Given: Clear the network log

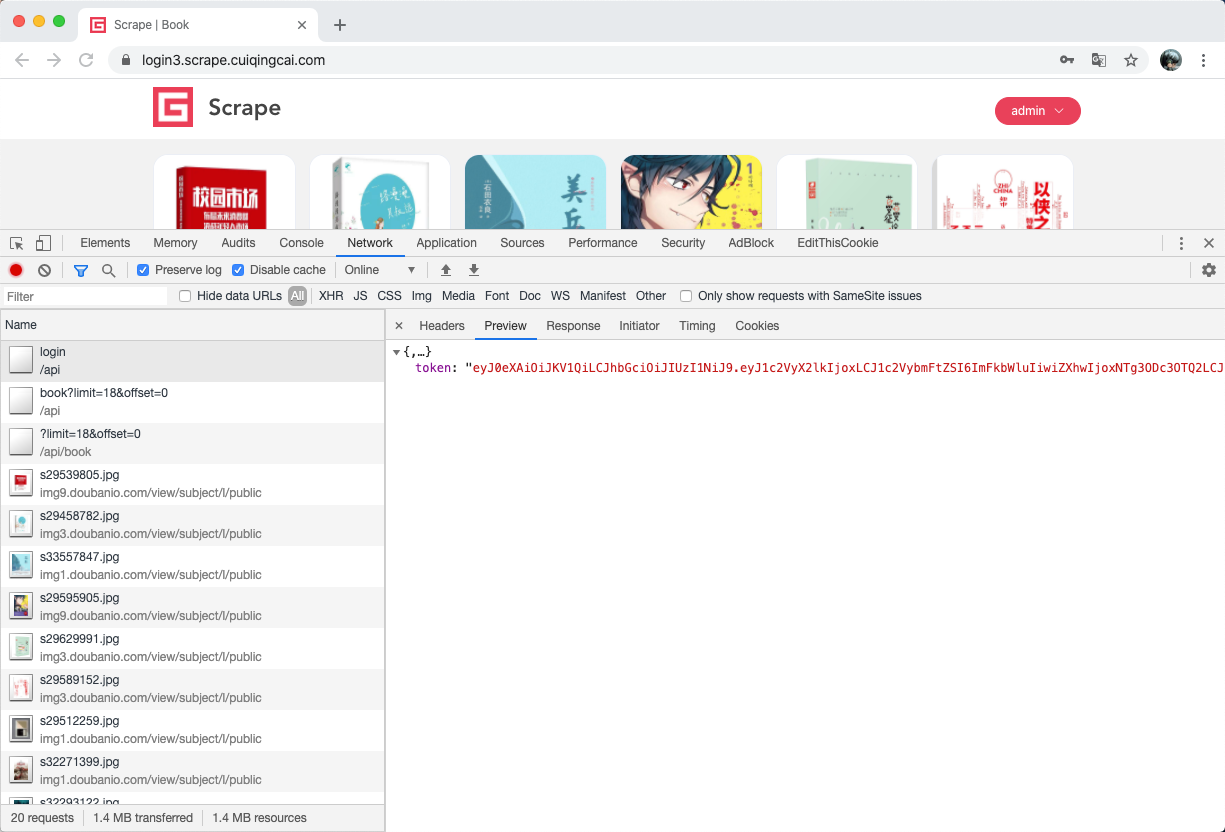Looking at the screenshot, I should (x=44, y=270).
